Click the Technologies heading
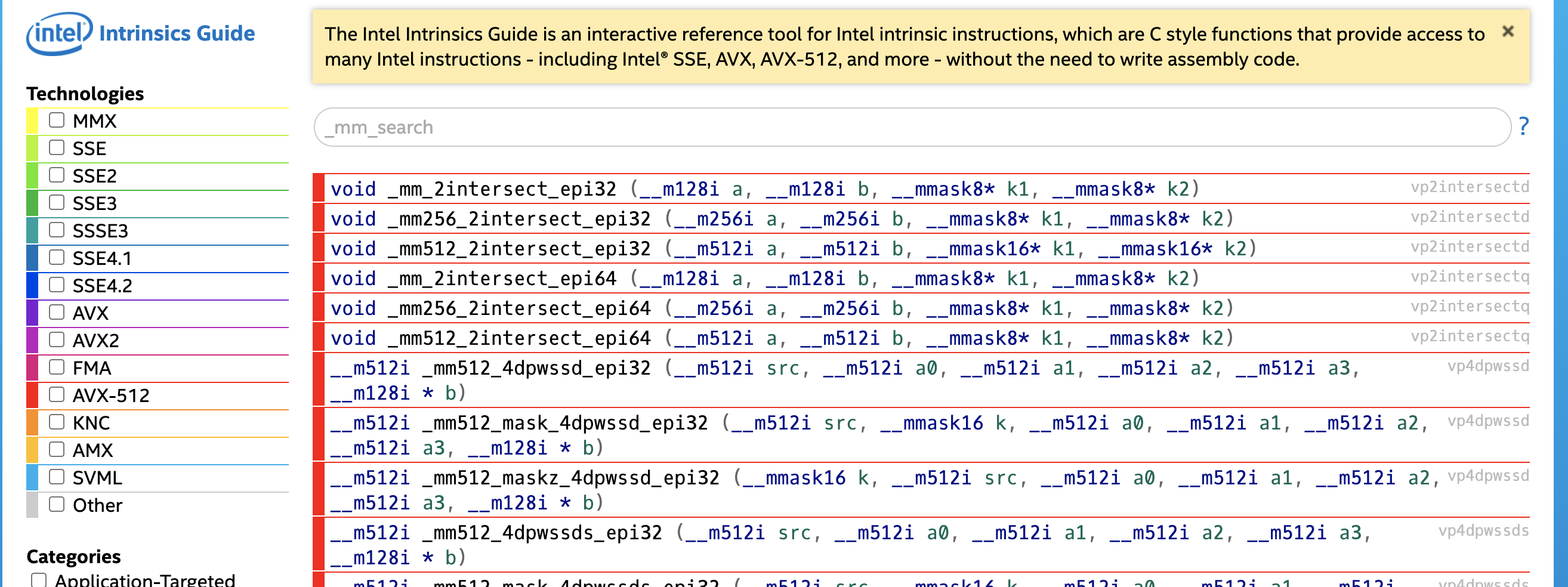Screen dimensions: 1568x587 pos(85,94)
